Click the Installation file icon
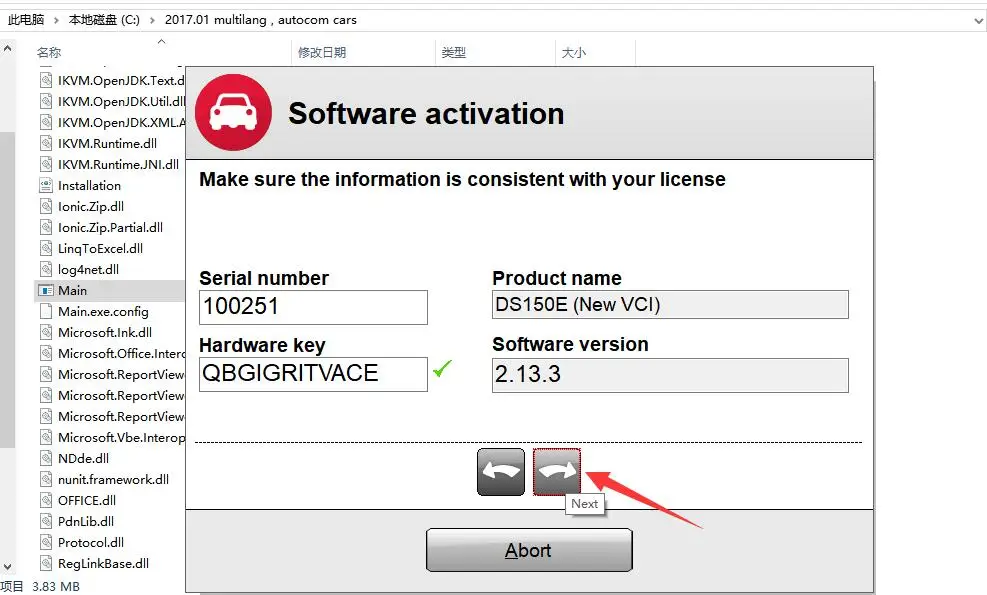This screenshot has width=987, height=595. tap(46, 185)
